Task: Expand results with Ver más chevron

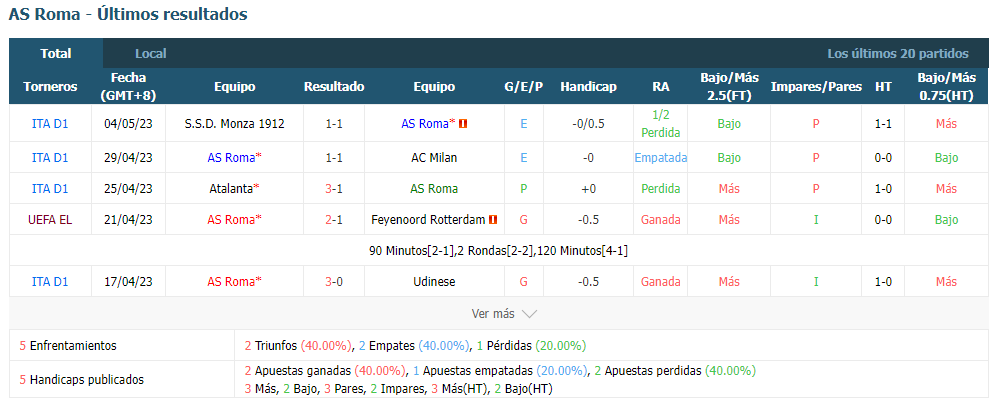Action: (x=504, y=313)
